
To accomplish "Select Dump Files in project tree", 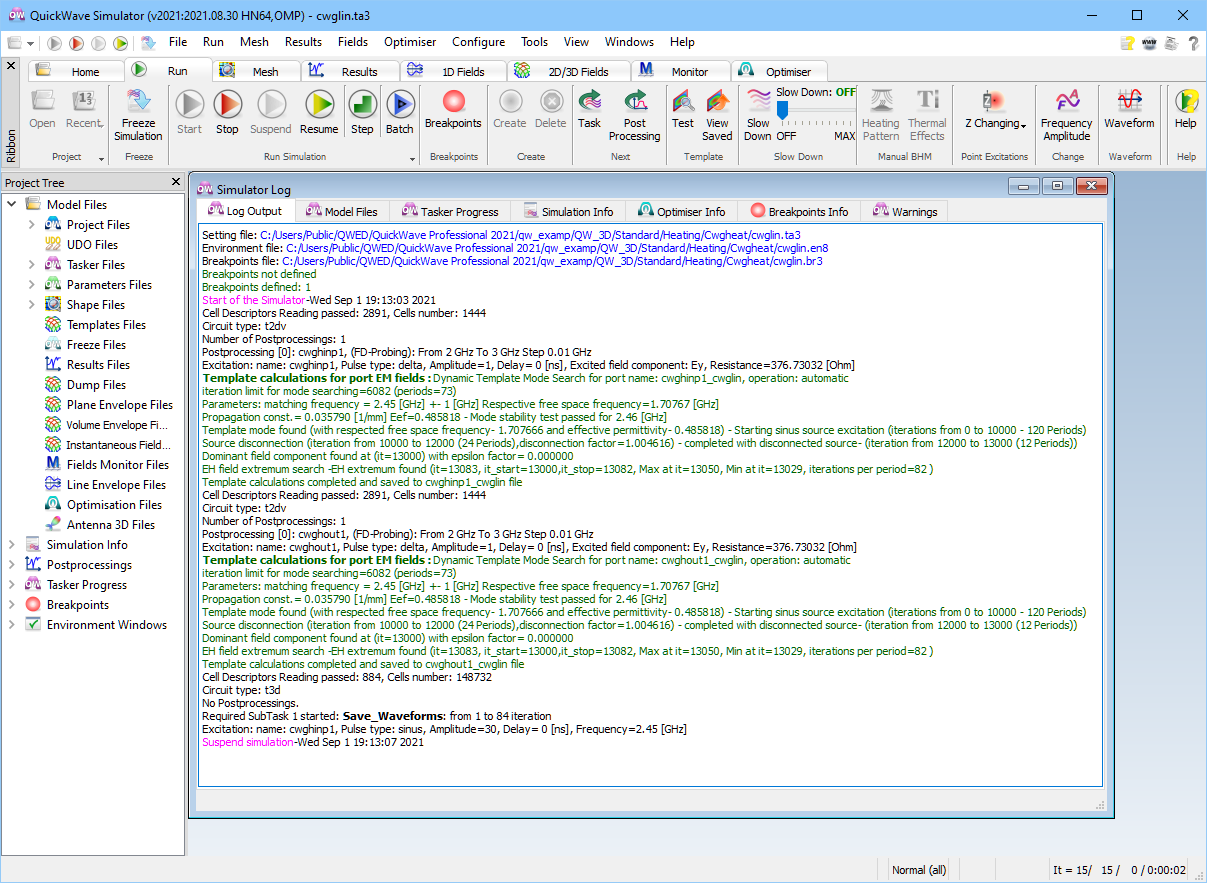I will click(x=96, y=385).
